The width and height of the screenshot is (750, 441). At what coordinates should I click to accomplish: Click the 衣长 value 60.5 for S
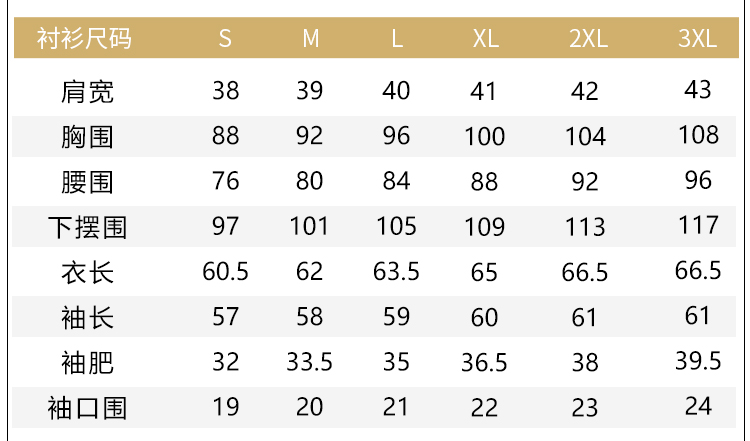pyautogui.click(x=225, y=271)
